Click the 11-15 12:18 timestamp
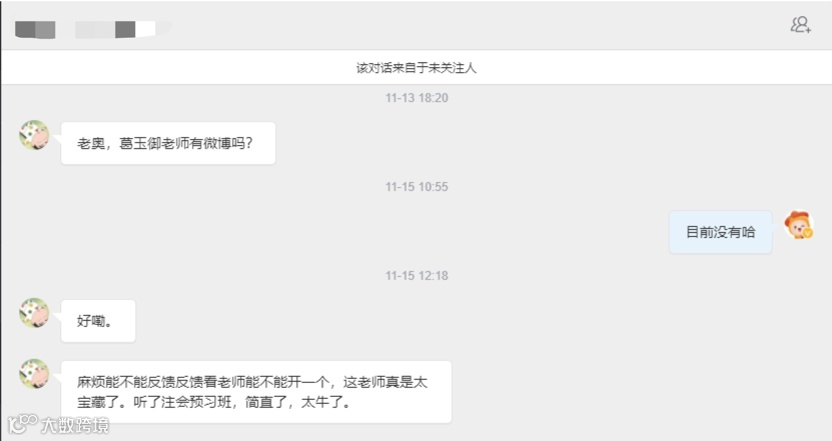 coord(417,276)
